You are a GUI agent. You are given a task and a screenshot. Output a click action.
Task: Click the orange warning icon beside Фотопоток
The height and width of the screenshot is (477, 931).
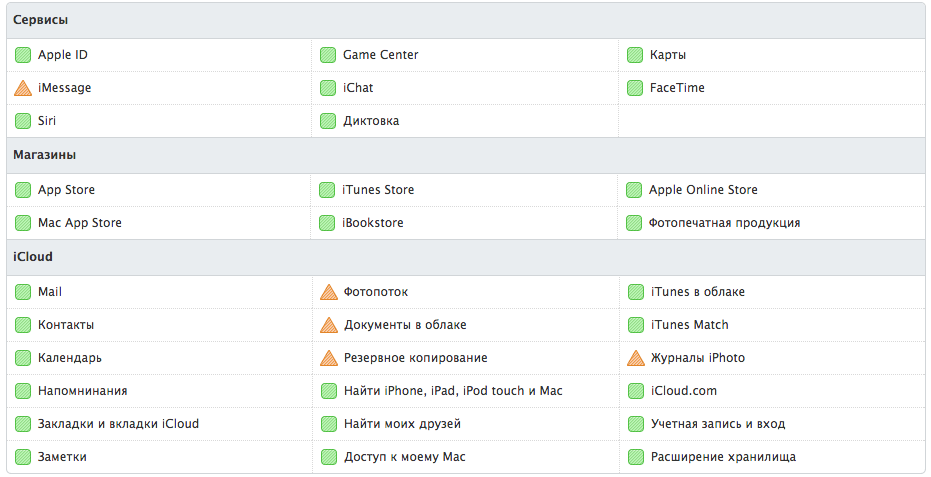click(x=328, y=292)
